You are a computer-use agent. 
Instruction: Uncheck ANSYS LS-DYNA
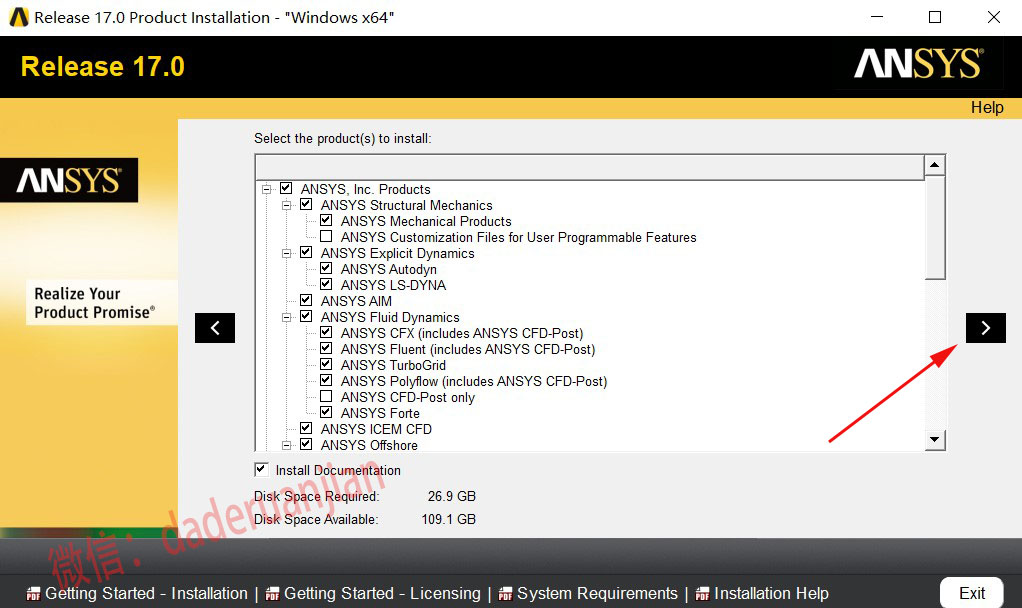(327, 284)
